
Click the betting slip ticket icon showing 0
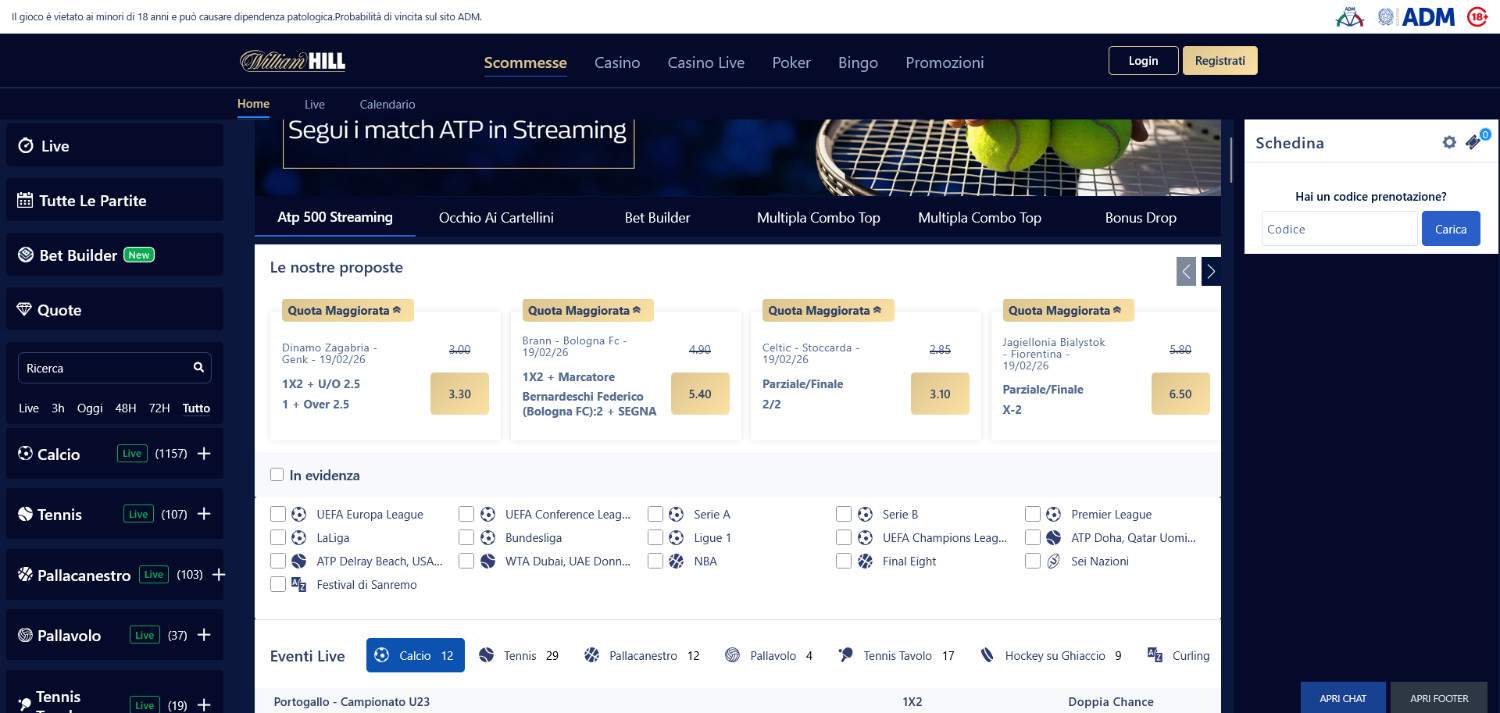(x=1474, y=142)
